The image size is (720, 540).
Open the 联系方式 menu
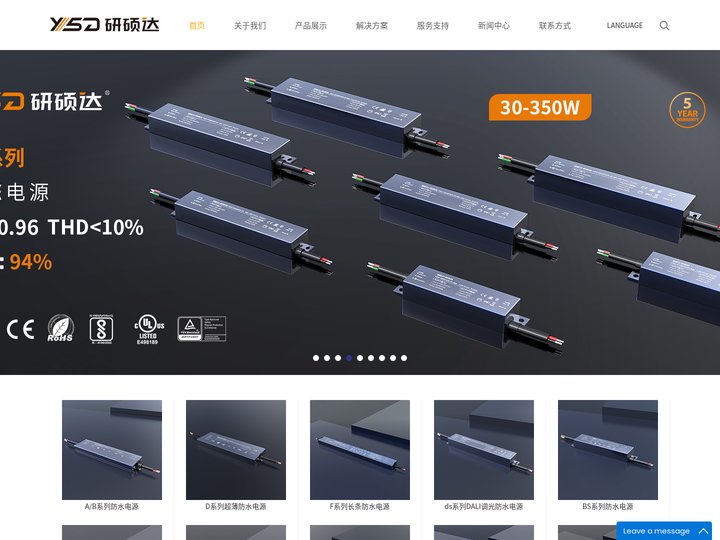coord(555,26)
